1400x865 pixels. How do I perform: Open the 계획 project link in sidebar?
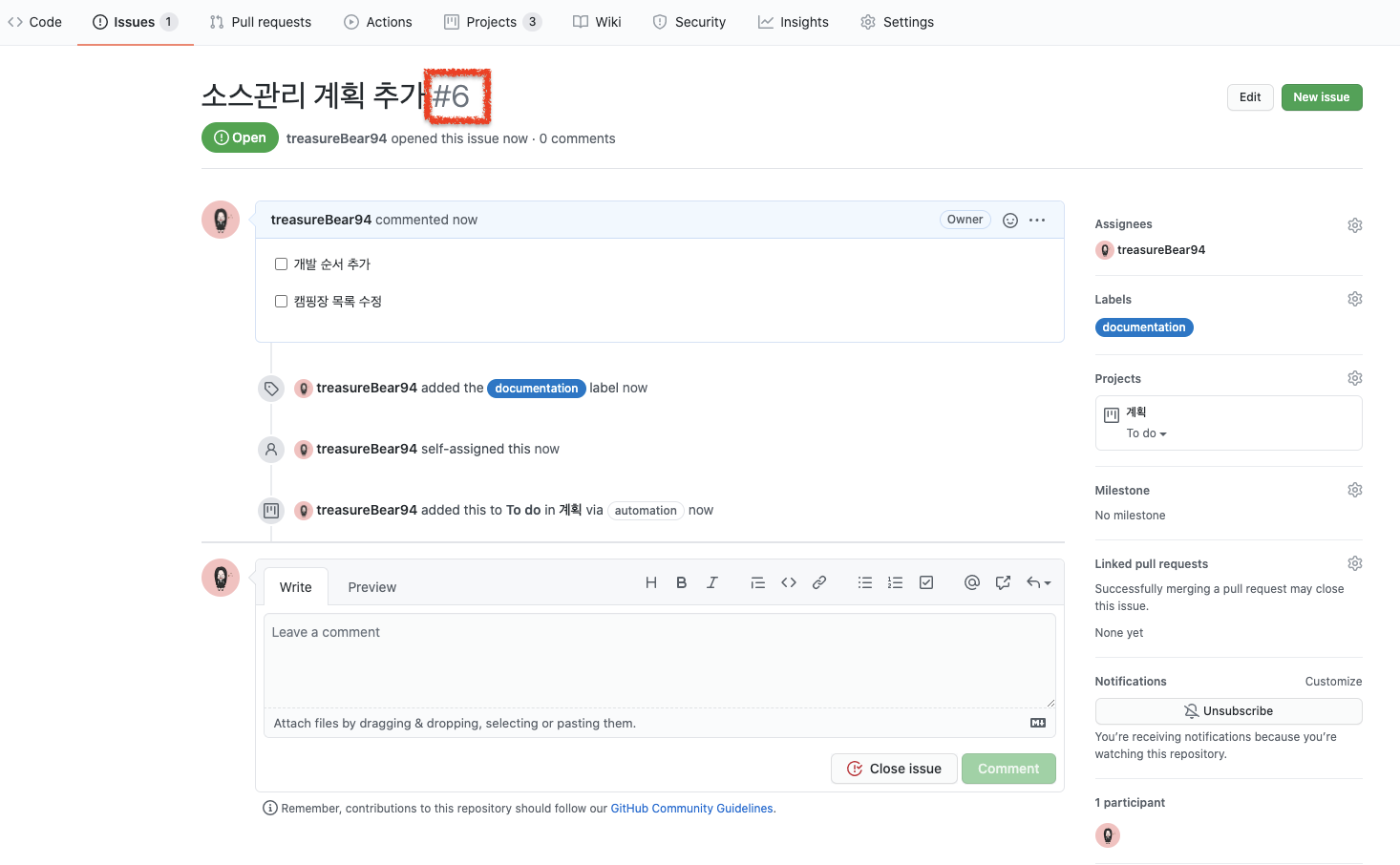click(1136, 412)
